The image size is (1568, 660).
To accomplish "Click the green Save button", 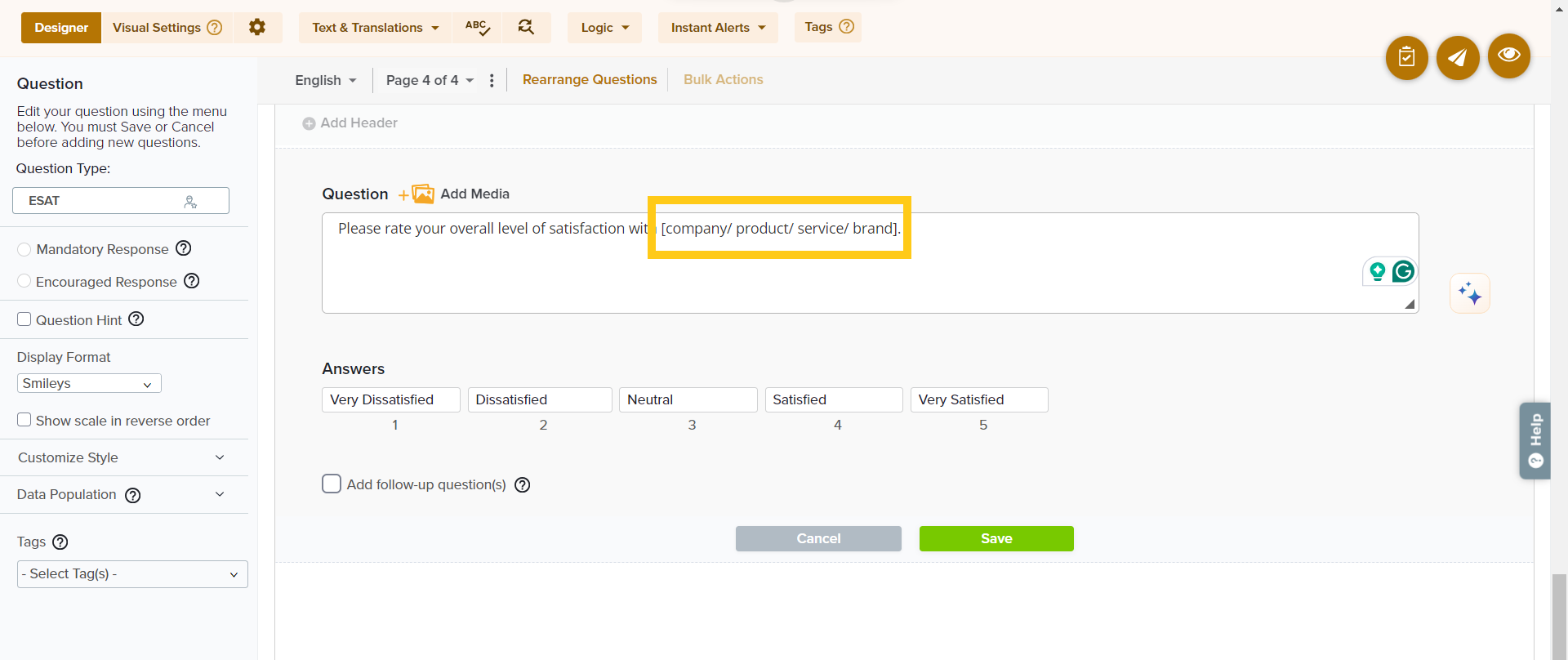I will click(996, 539).
